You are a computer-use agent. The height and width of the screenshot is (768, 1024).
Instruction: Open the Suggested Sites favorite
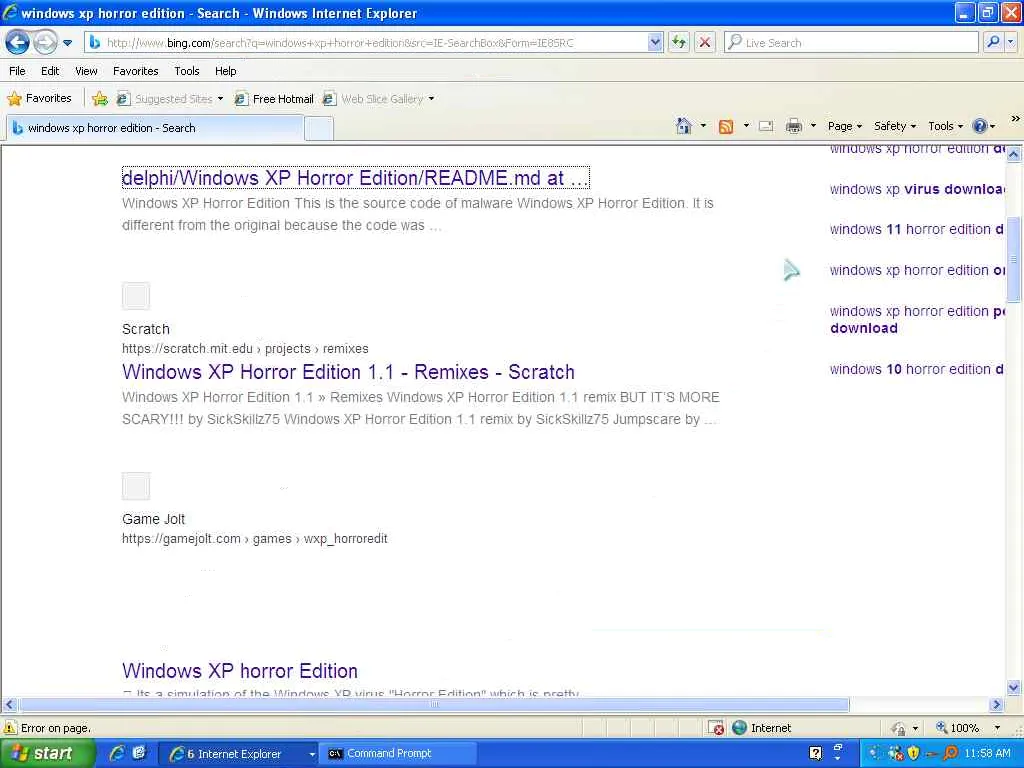(168, 99)
